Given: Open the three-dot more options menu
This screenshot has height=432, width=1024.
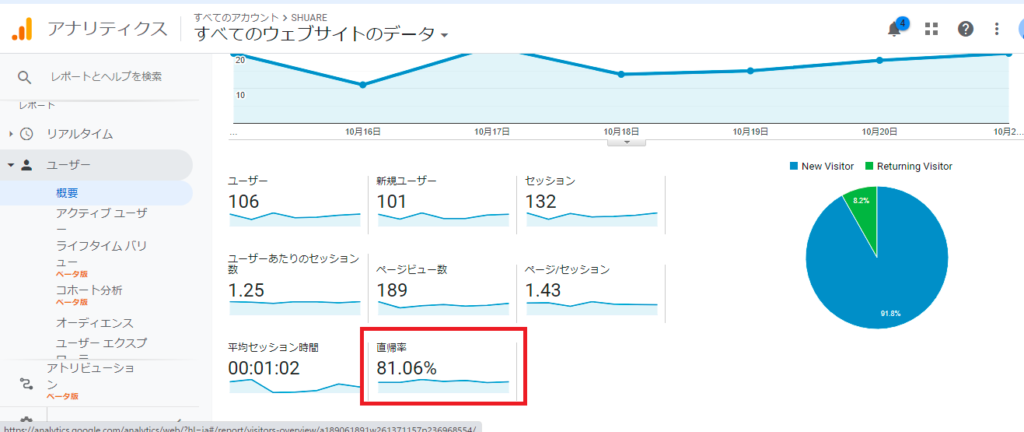Looking at the screenshot, I should coord(997,29).
